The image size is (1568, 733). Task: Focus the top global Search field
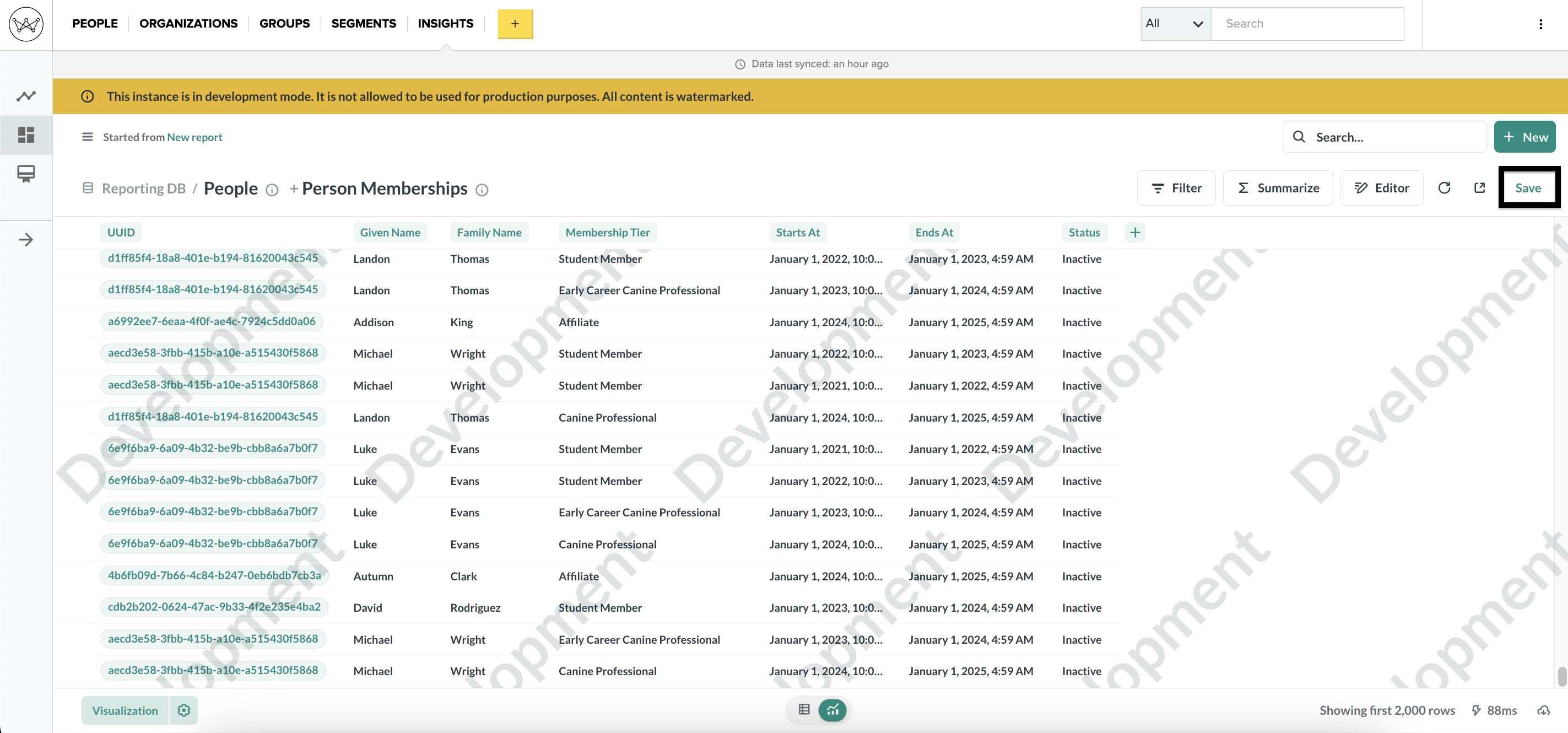(1307, 24)
